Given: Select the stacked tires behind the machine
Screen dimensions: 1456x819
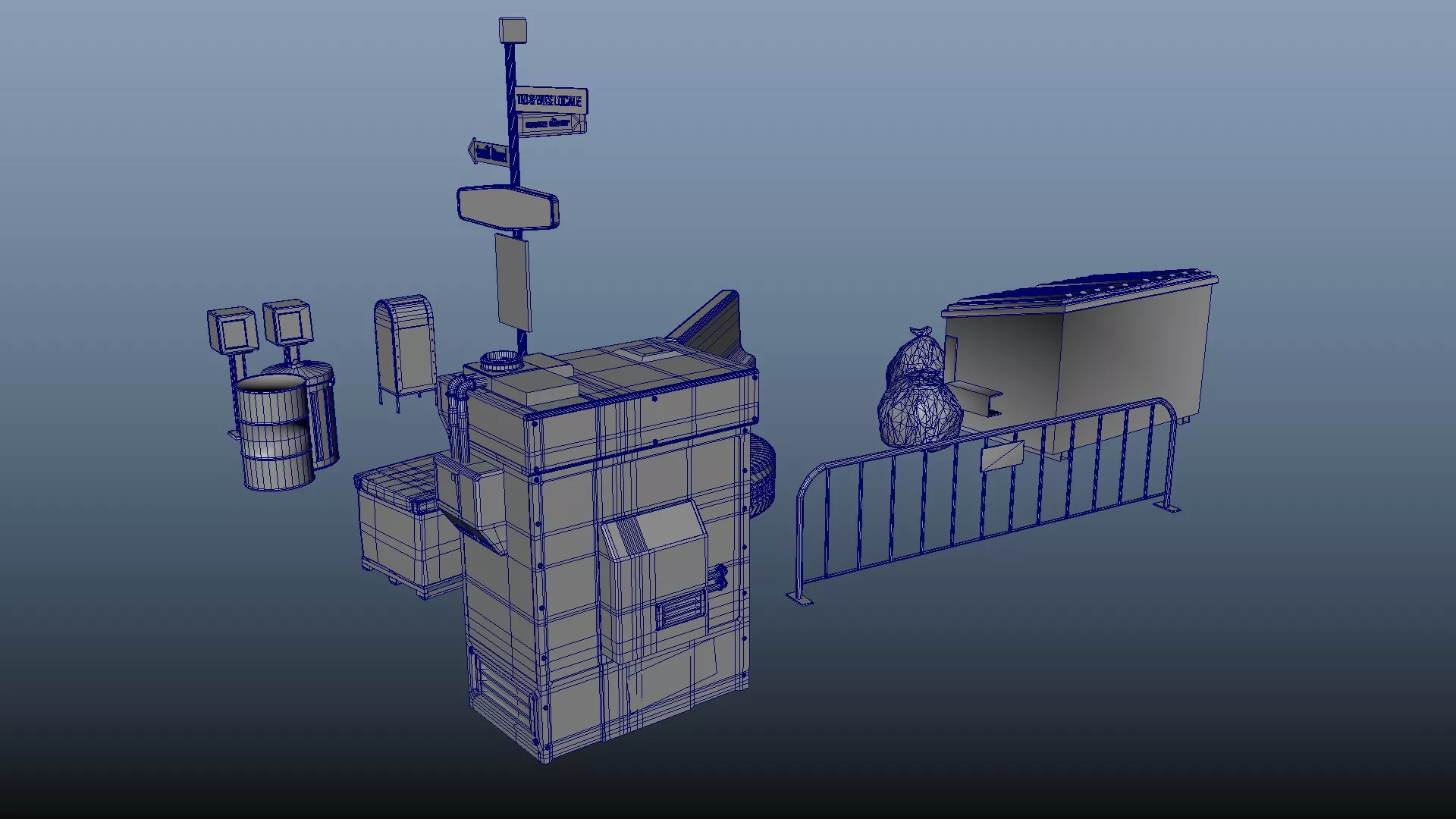Looking at the screenshot, I should point(764,474).
